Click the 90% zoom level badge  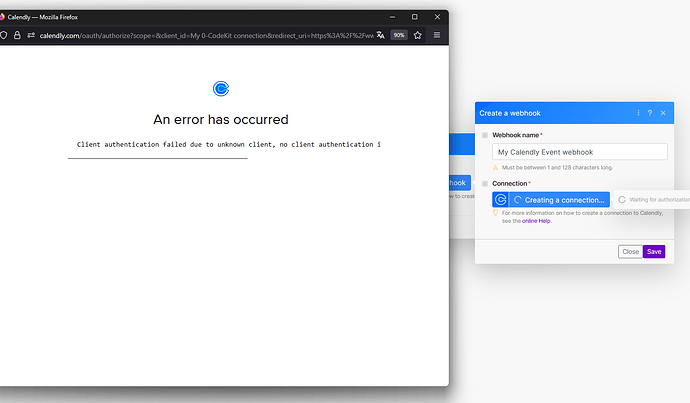tap(399, 35)
